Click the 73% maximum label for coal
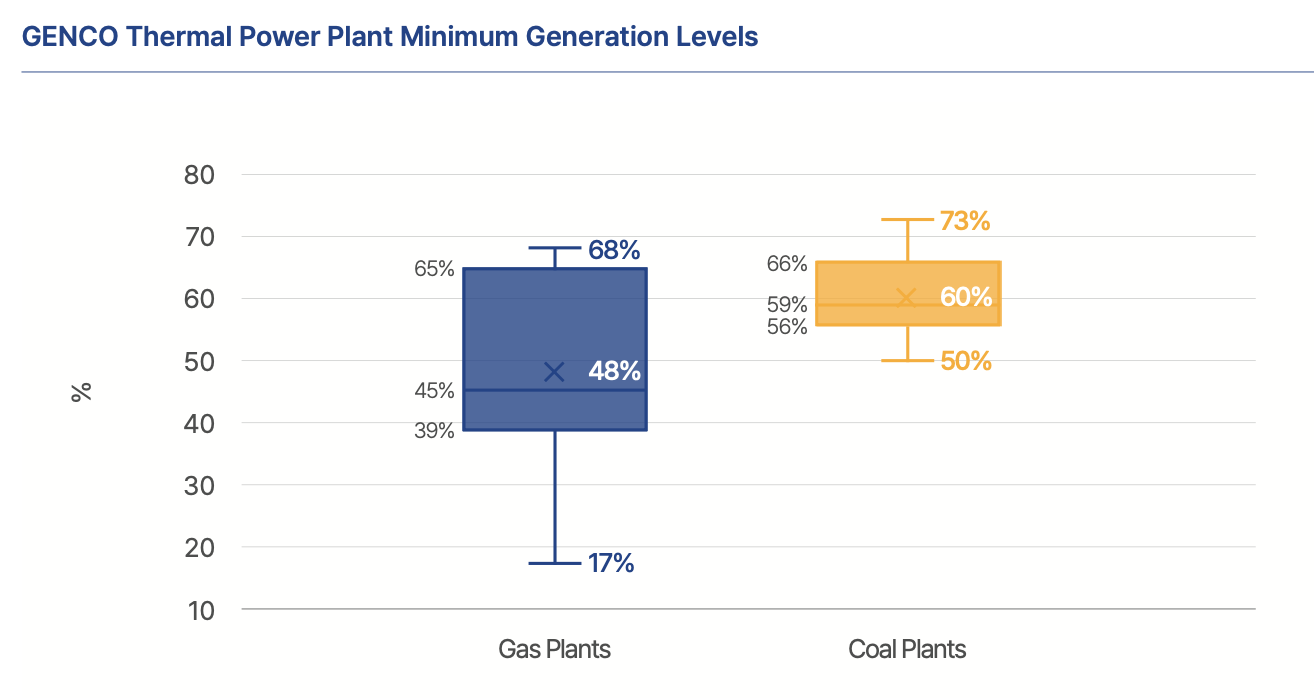1314x698 pixels. coord(965,221)
